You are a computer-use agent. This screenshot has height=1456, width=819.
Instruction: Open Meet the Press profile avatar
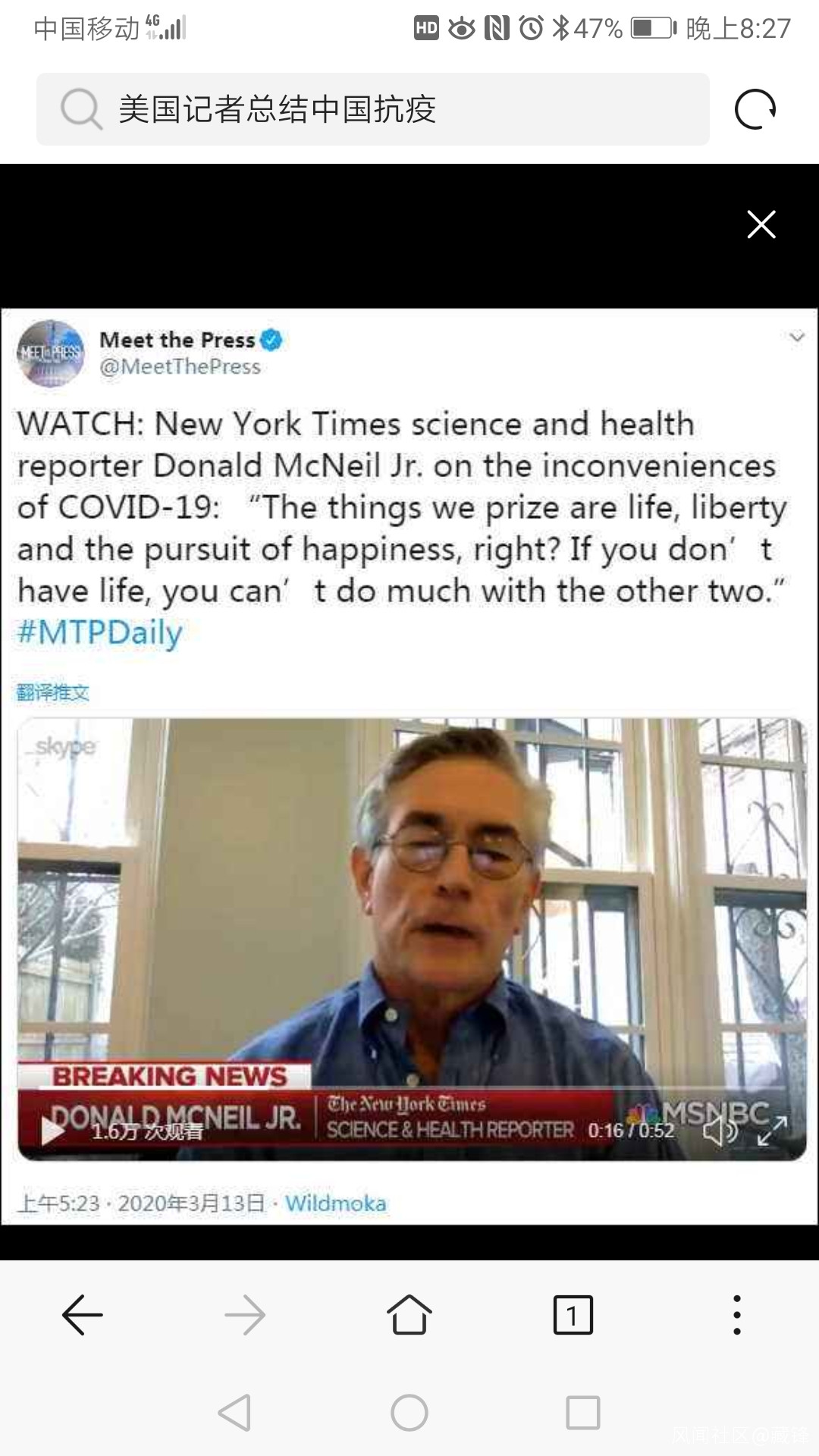point(51,353)
